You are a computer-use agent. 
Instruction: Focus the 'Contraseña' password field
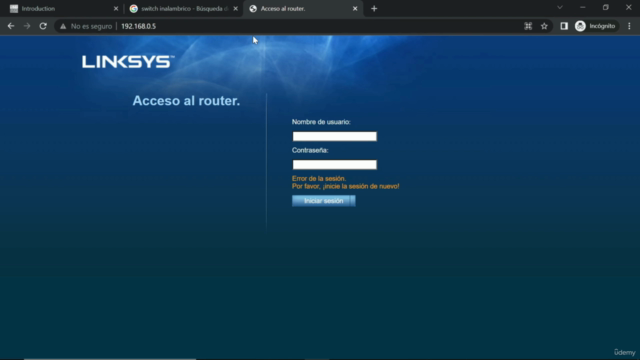pos(335,164)
